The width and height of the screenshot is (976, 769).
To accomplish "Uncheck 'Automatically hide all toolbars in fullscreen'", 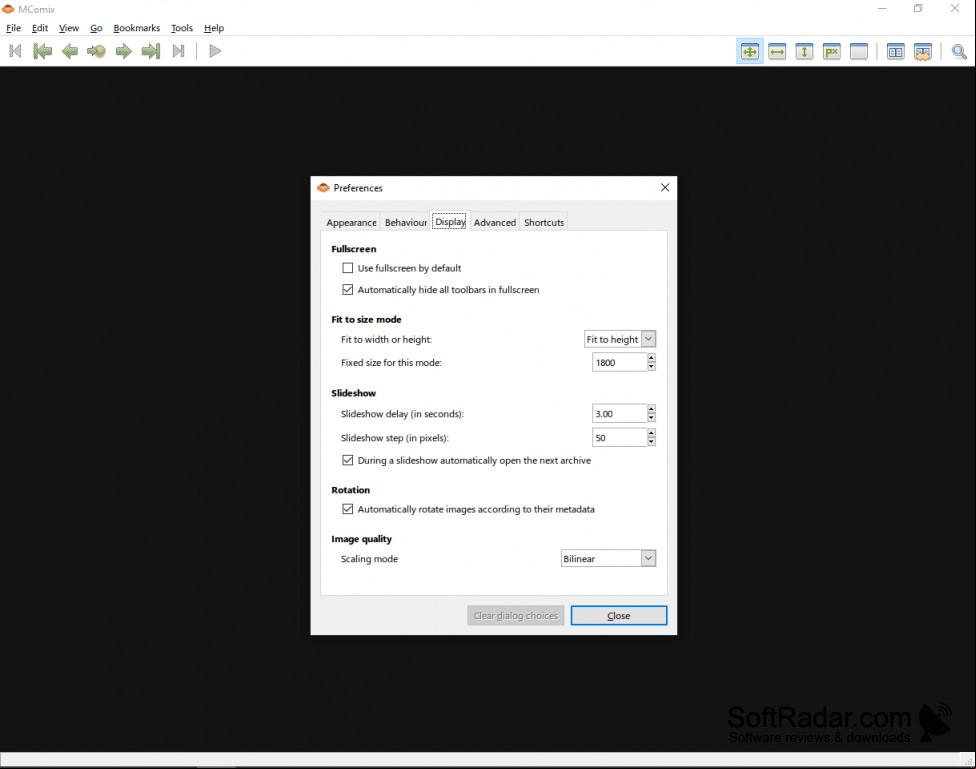I will pos(347,290).
